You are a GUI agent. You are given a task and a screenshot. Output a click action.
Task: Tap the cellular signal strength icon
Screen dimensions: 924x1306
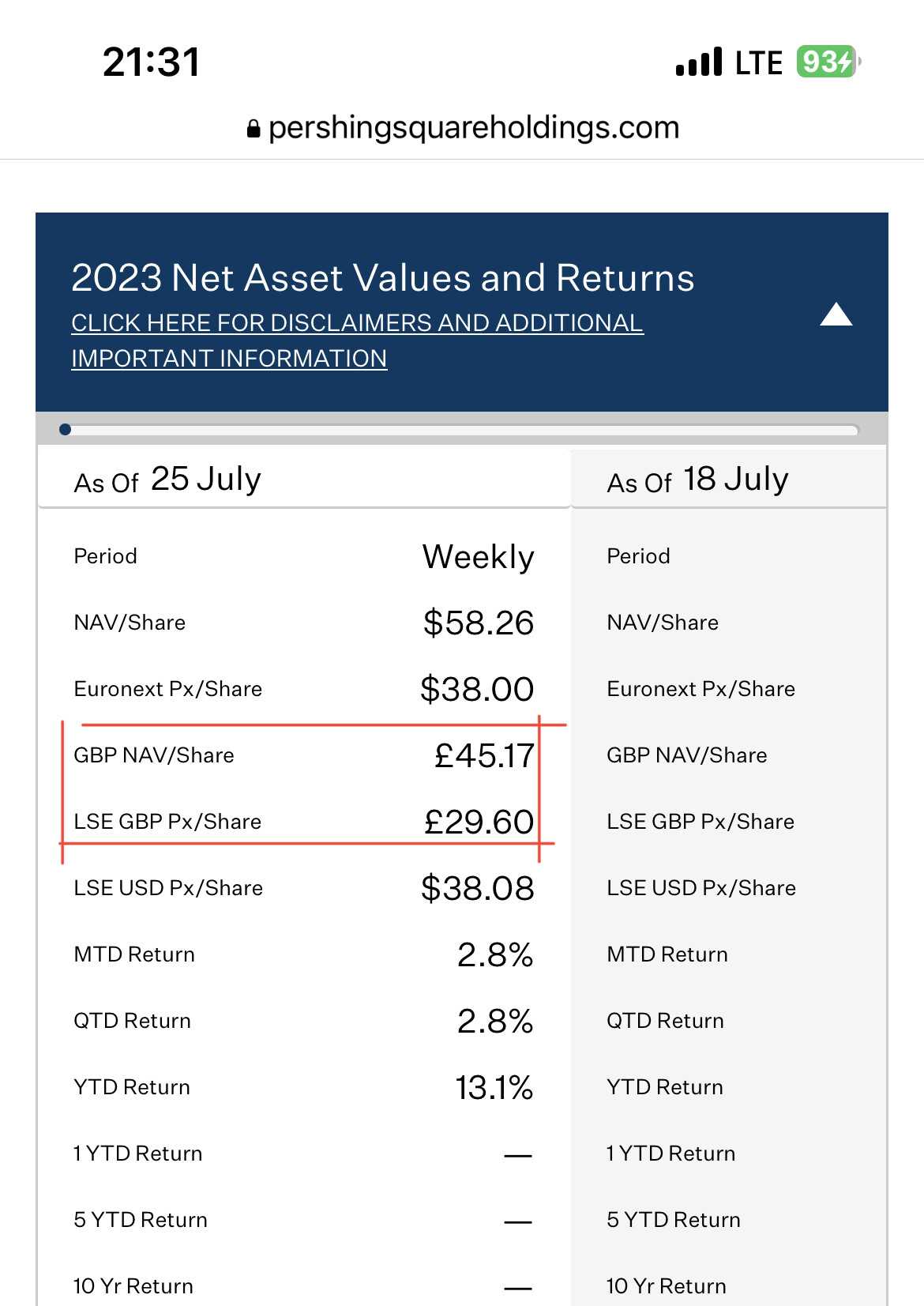pyautogui.click(x=699, y=62)
